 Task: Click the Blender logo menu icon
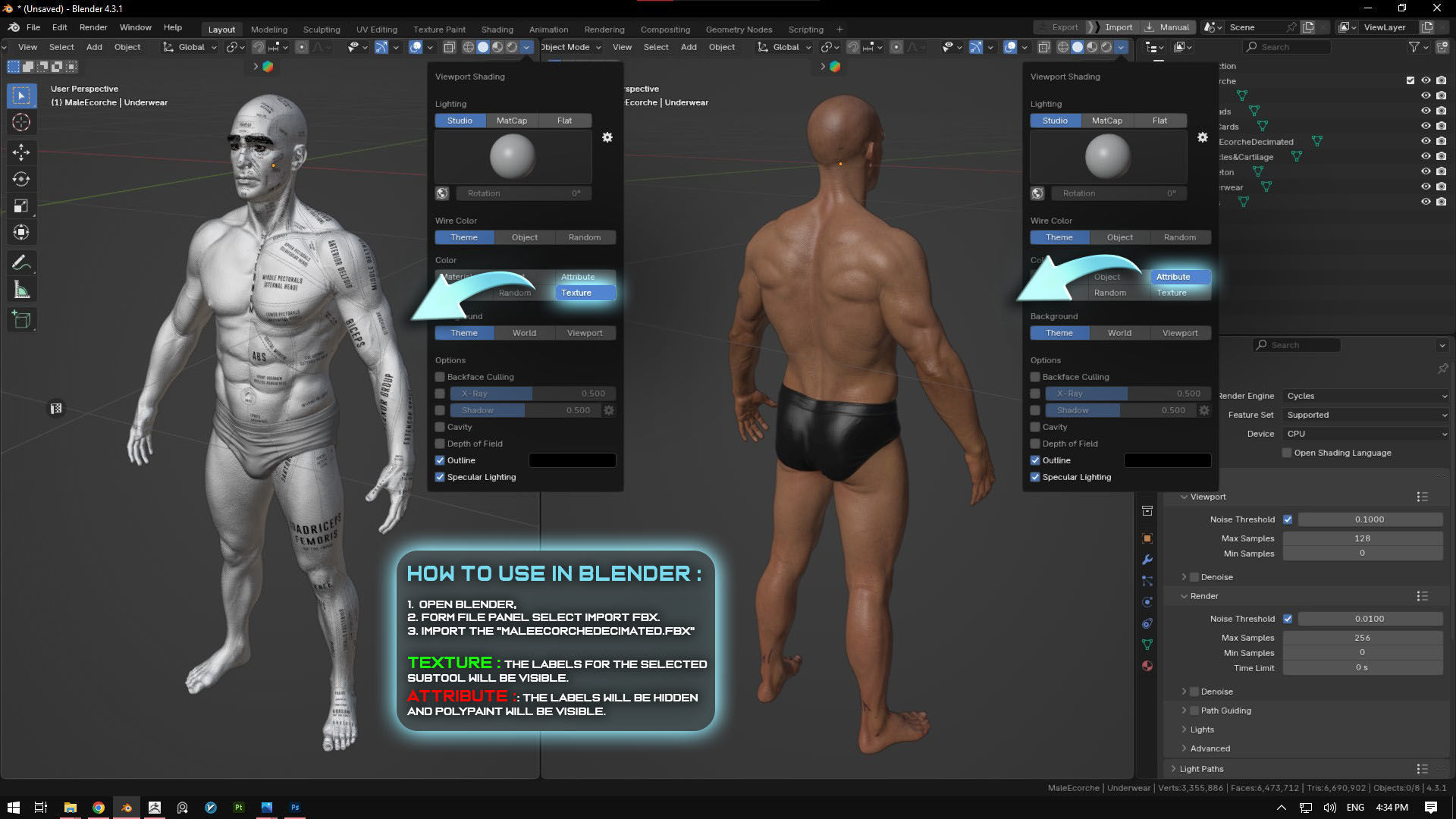(14, 27)
